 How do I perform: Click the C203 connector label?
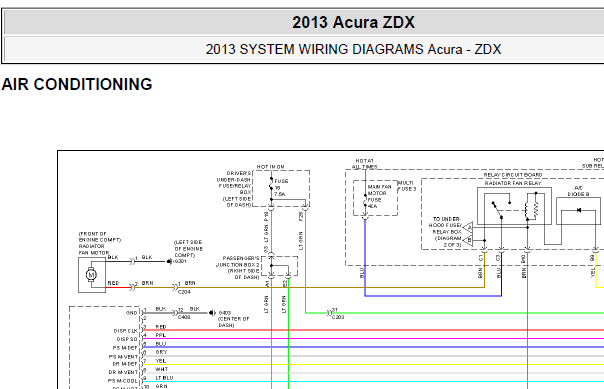338,317
